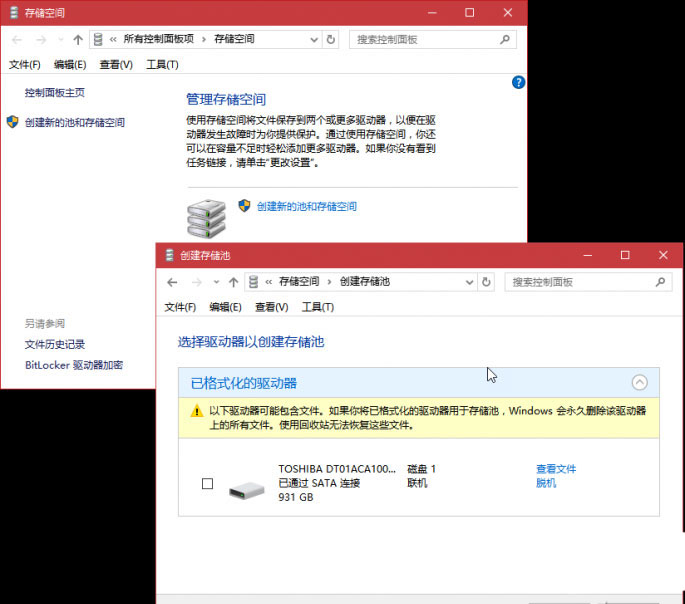Viewport: 685px width, 604px height.
Task: Check the TOSHIBA DT01ACA100 drive checkbox
Action: coord(207,483)
